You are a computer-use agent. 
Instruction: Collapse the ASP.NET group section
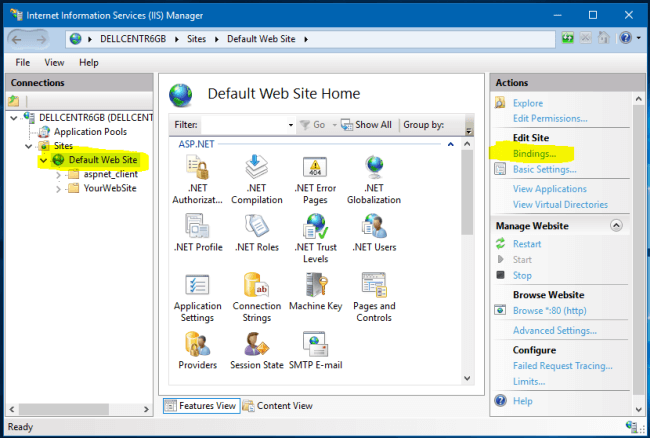(x=452, y=144)
